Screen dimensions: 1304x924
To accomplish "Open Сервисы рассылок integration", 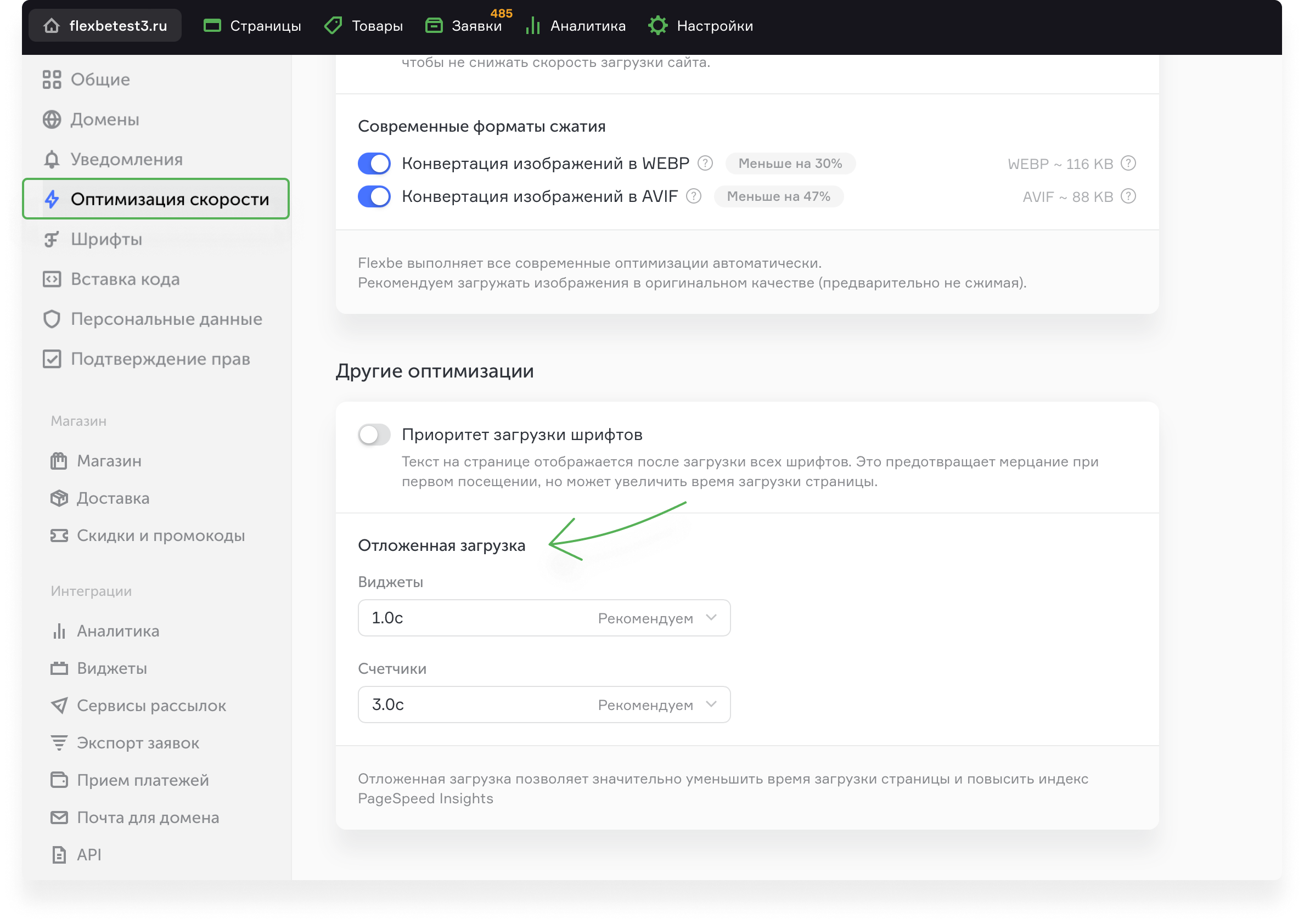I will (138, 706).
